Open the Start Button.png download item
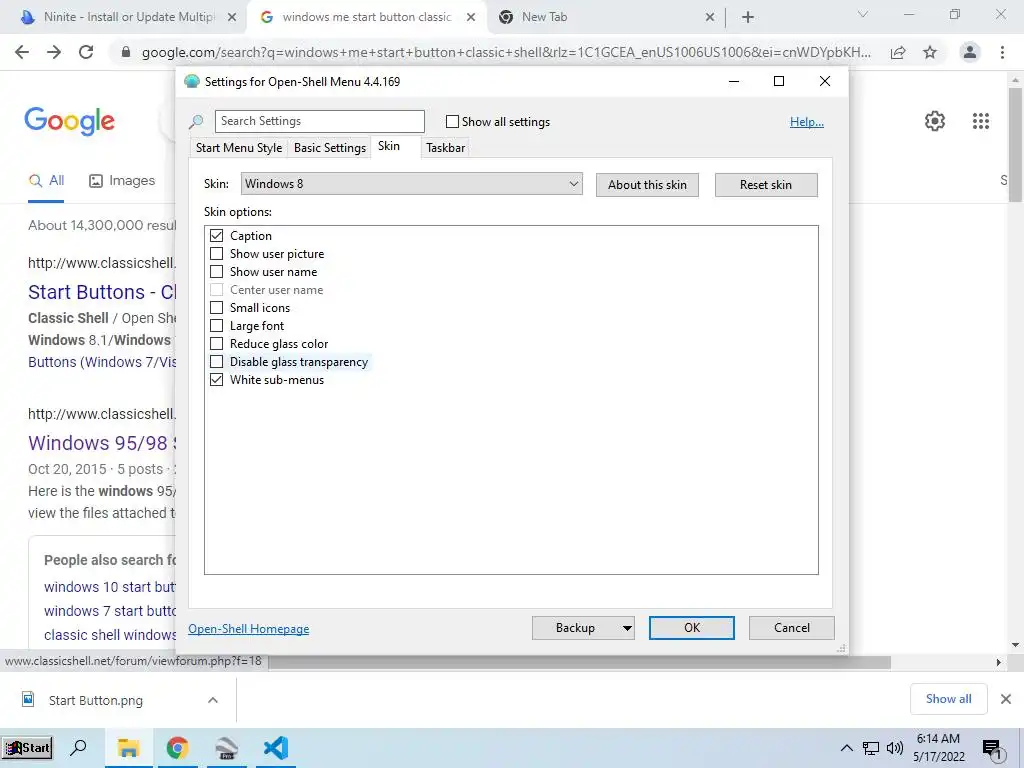This screenshot has height=768, width=1024. pyautogui.click(x=96, y=700)
